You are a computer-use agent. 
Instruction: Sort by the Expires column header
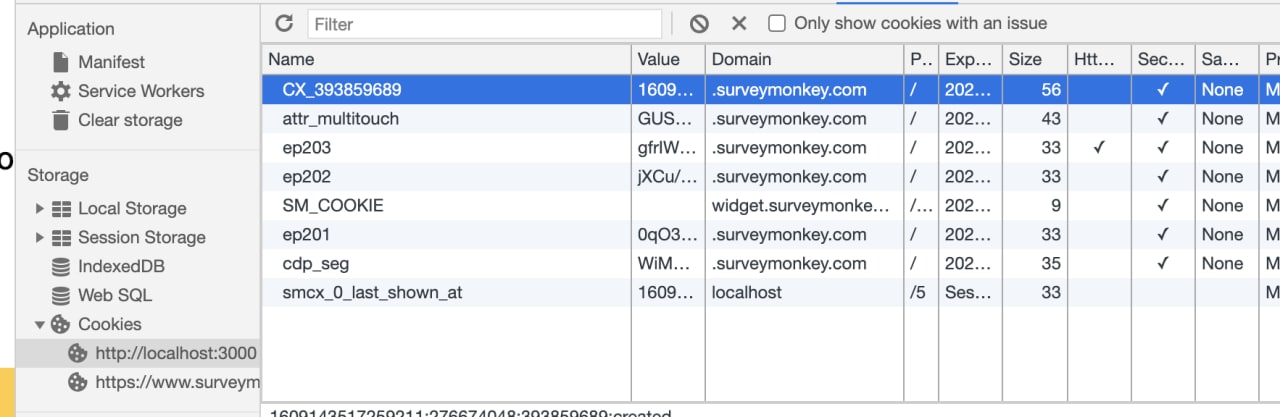970,59
